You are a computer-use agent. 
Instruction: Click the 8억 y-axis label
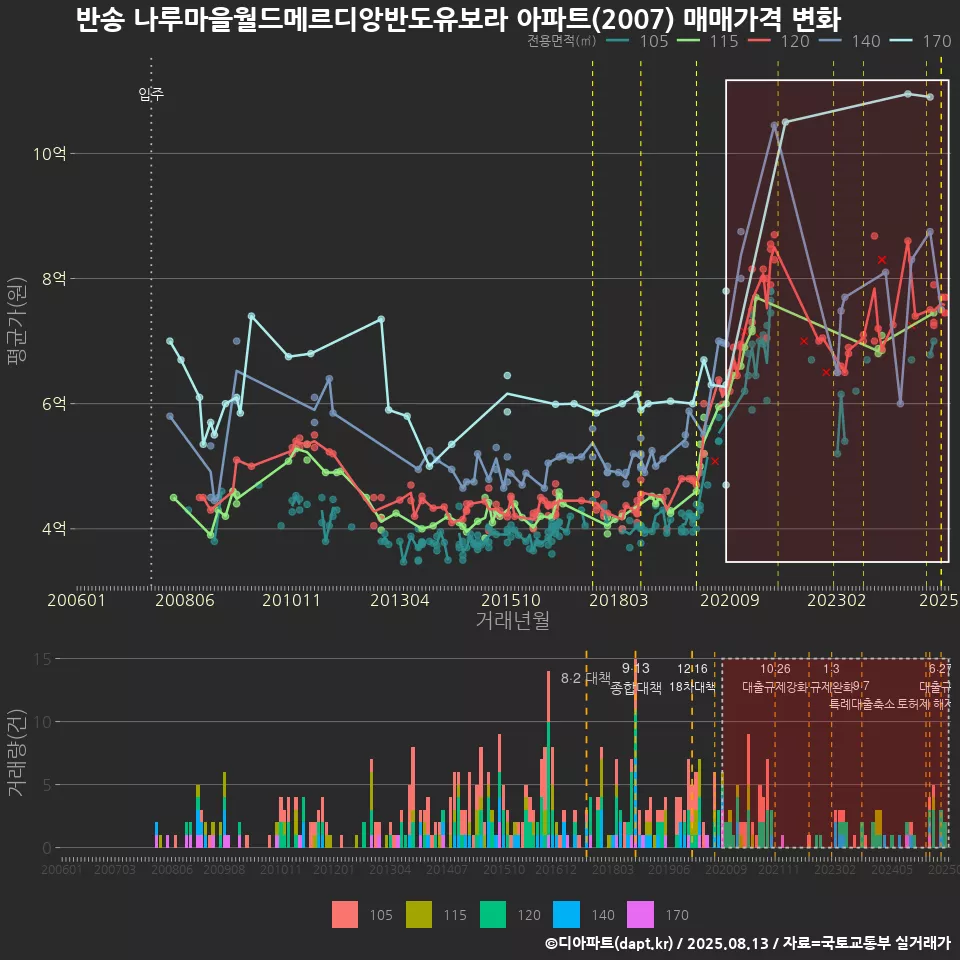pyautogui.click(x=54, y=279)
